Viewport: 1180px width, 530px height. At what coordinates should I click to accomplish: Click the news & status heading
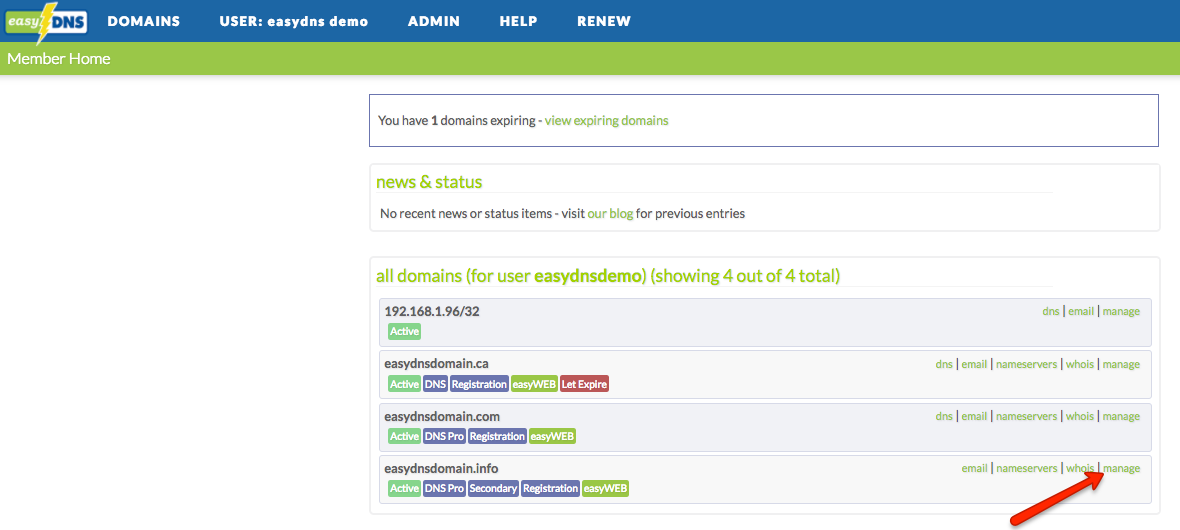coord(429,182)
